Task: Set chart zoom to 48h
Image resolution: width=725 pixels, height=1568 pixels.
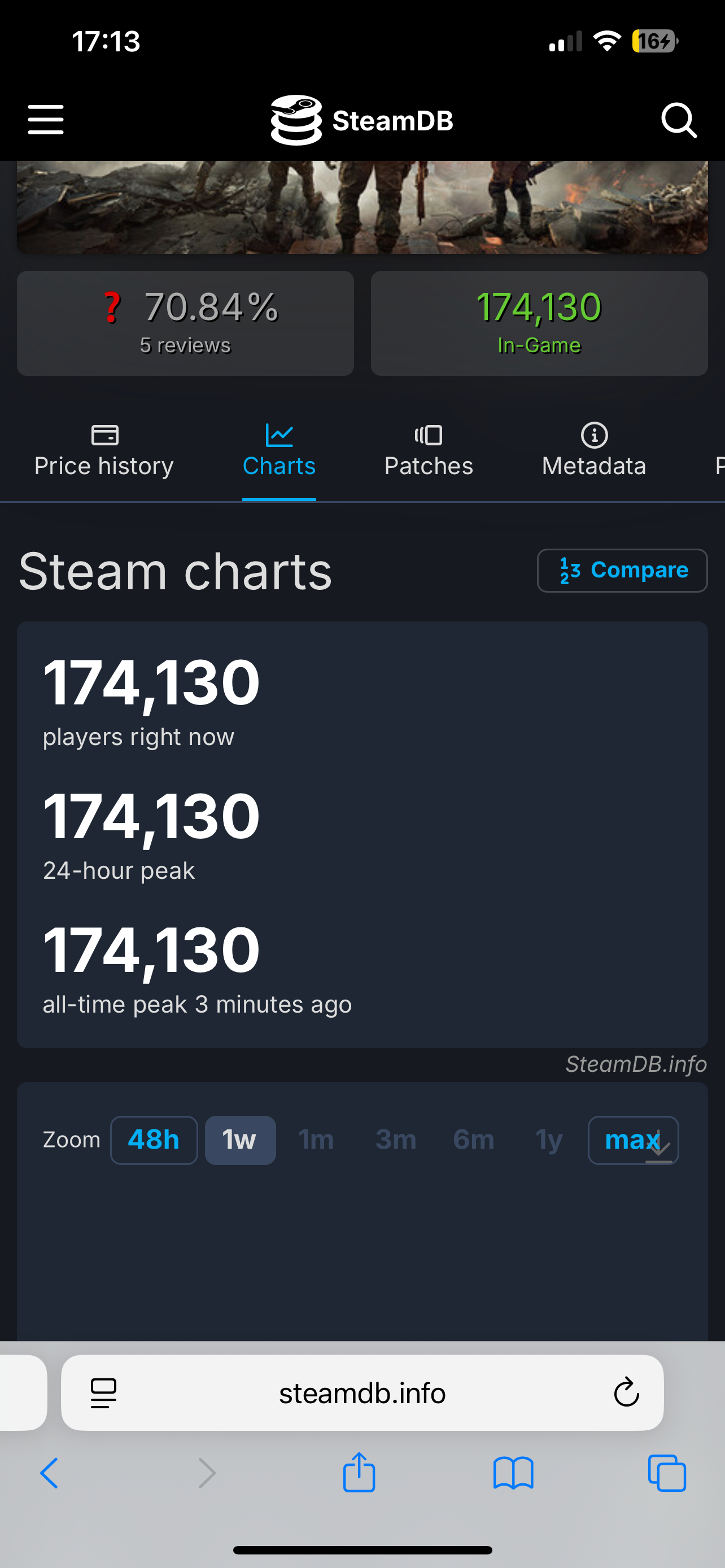Action: click(x=154, y=1140)
